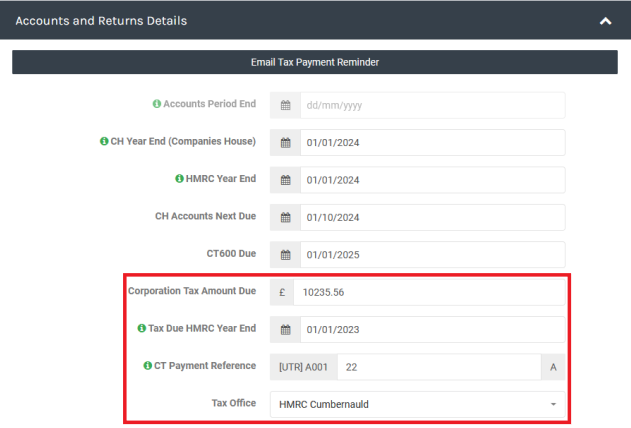631x428 pixels.
Task: Open calendar for Tax Due HMRC Year End
Action: (x=285, y=330)
